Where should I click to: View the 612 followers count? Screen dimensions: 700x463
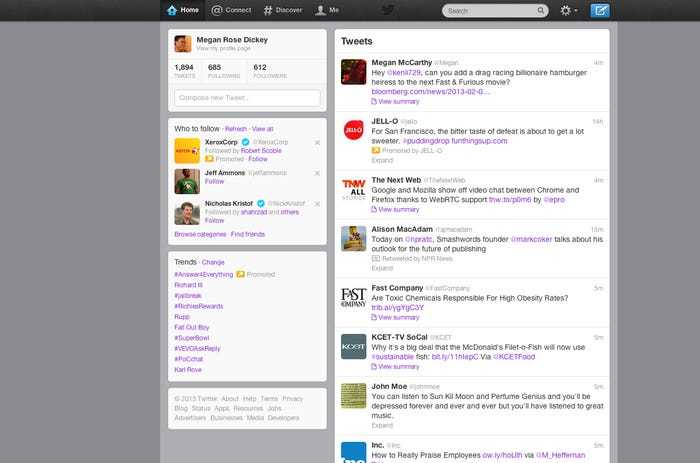tap(270, 71)
